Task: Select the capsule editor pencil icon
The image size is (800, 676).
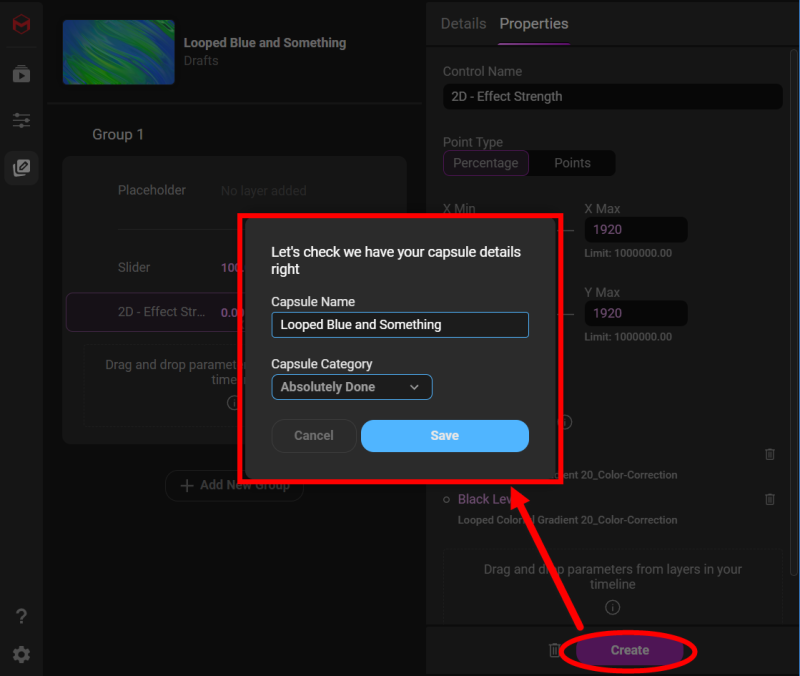Action: pyautogui.click(x=21, y=167)
